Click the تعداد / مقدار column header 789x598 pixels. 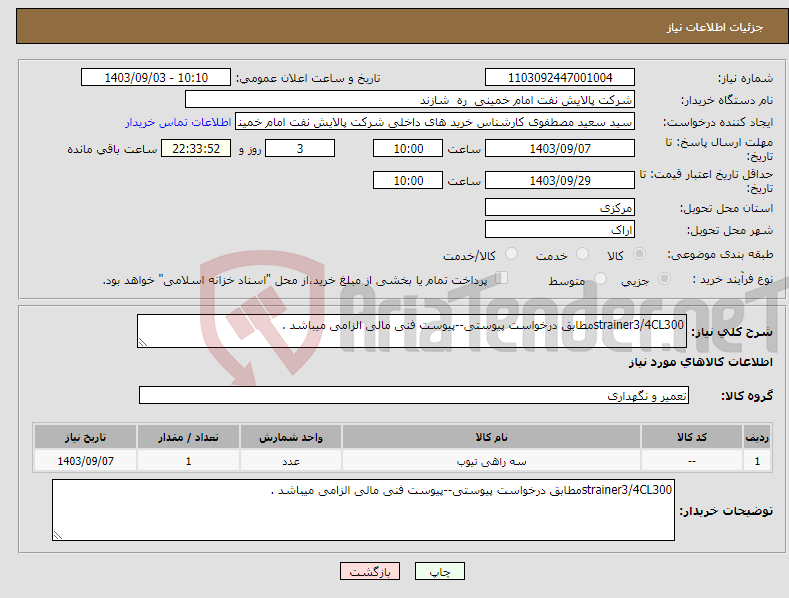(188, 437)
